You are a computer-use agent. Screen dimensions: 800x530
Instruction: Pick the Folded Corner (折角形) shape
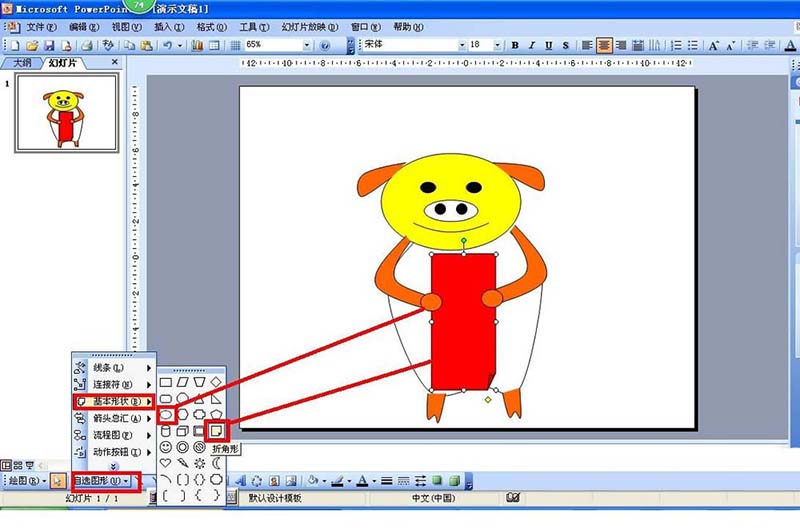click(216, 431)
